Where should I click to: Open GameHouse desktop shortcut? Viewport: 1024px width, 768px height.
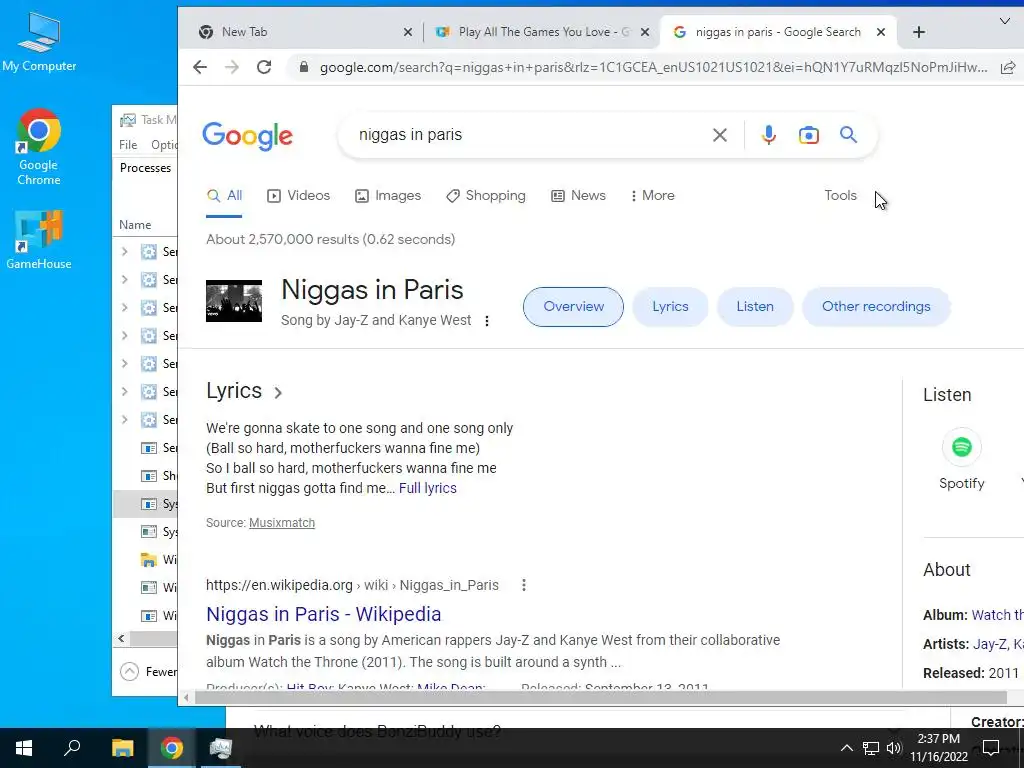pyautogui.click(x=39, y=240)
